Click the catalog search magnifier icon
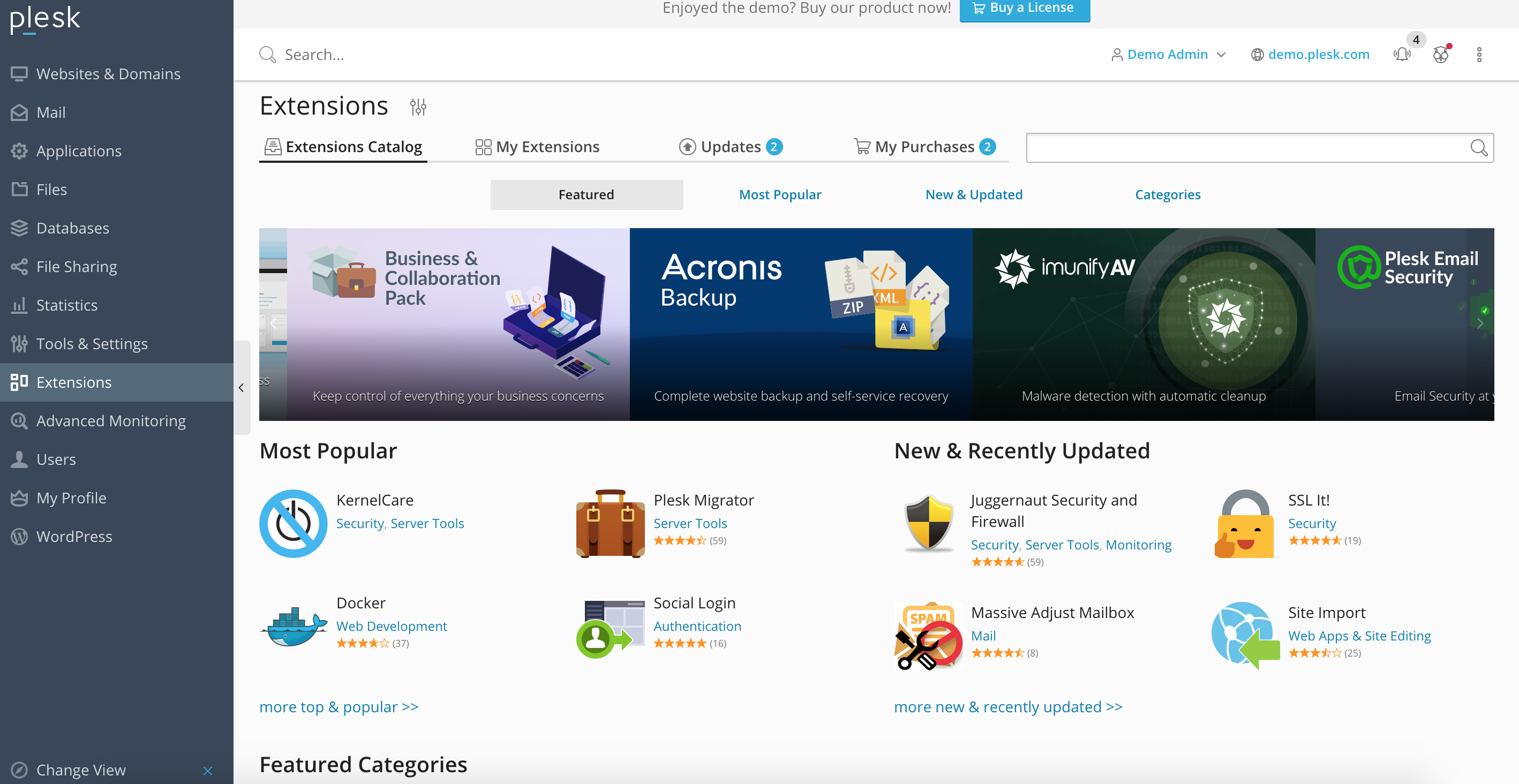The image size is (1519, 784). [1478, 147]
